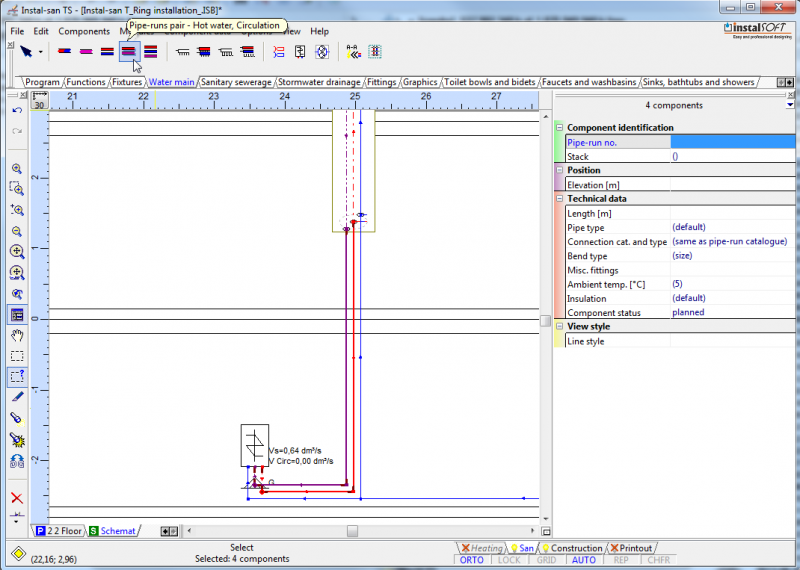The width and height of the screenshot is (800, 570).
Task: Pick the red-blue manifold icon
Action: [204, 52]
